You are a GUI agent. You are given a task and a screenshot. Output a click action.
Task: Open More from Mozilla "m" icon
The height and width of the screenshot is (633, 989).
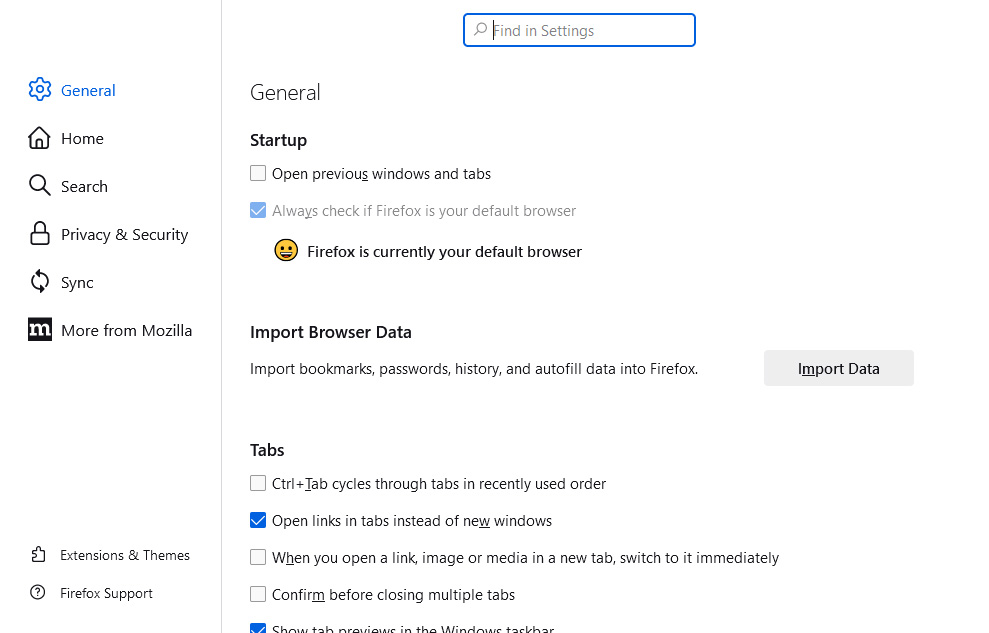tap(40, 330)
